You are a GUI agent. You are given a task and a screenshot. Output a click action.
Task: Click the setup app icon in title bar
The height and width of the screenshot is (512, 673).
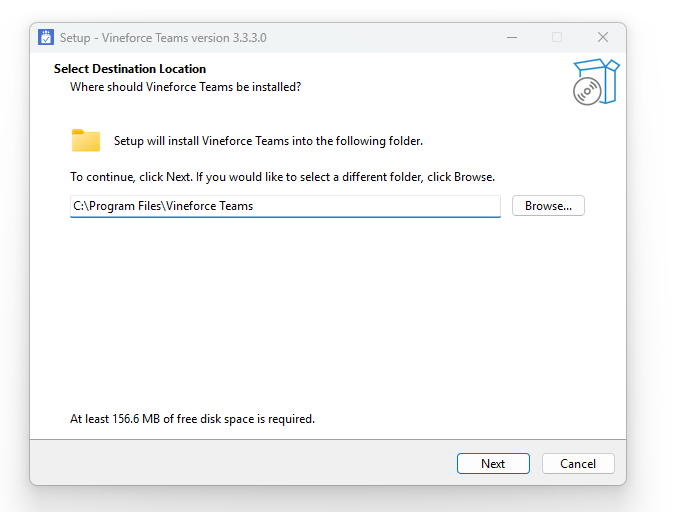45,37
